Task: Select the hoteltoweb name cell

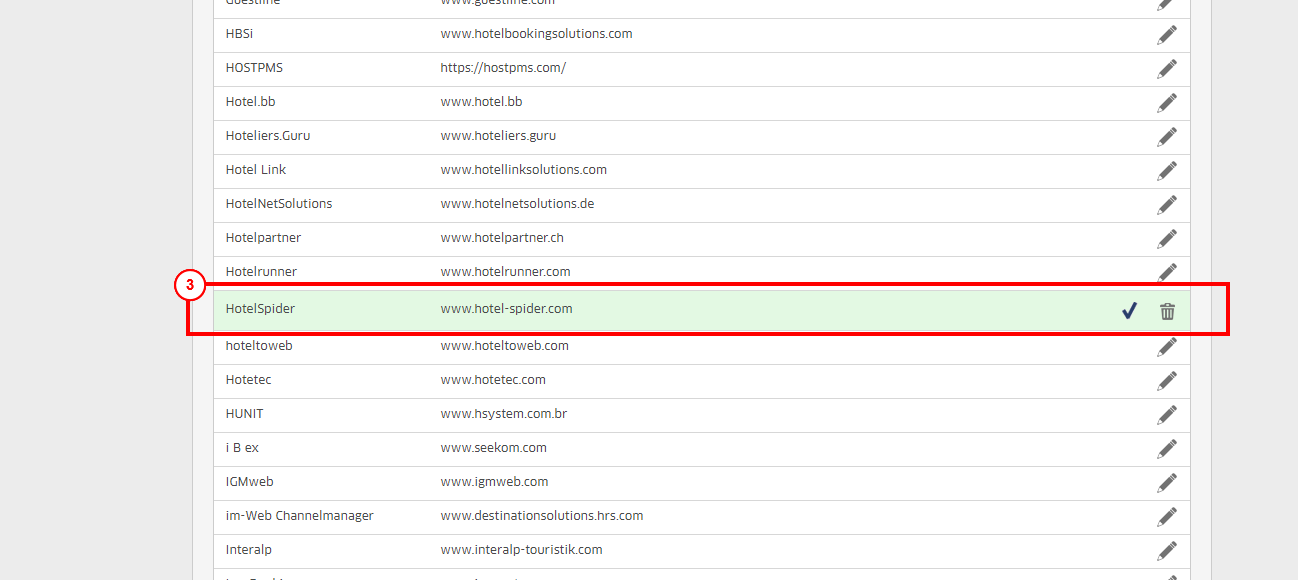Action: [x=259, y=346]
